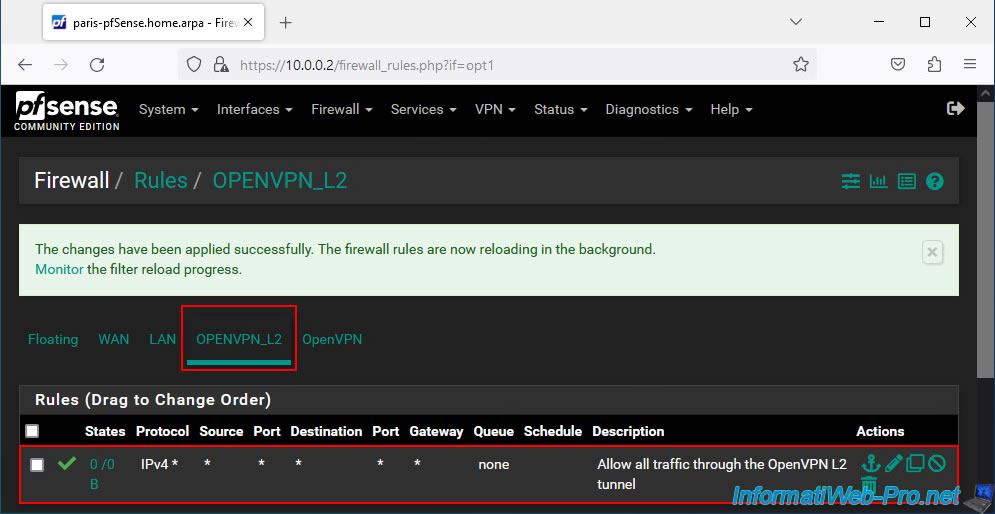Close the paris-pfSense browser tab
This screenshot has width=995, height=514.
click(247, 22)
